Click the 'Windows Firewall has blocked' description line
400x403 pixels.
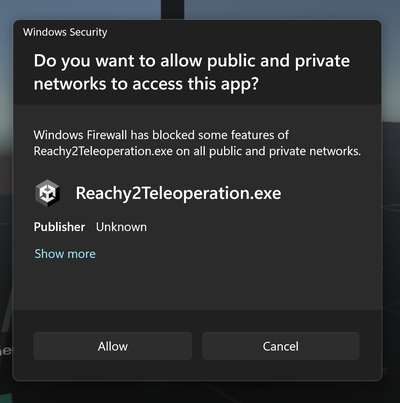click(x=161, y=135)
